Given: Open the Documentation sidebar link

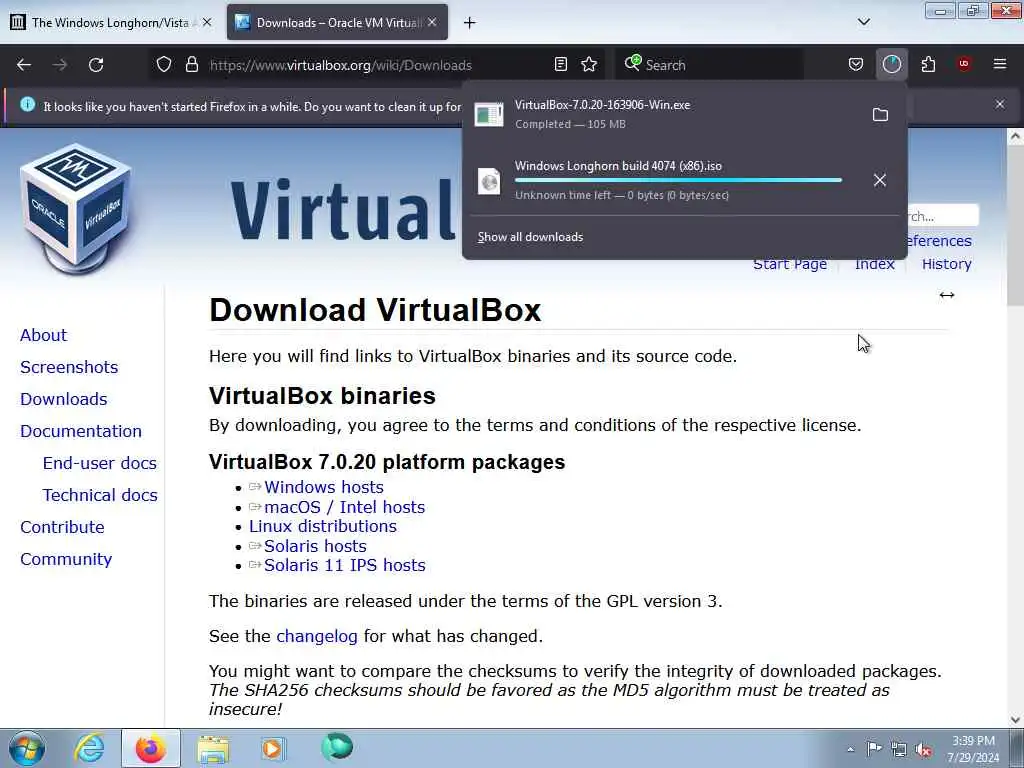Looking at the screenshot, I should coord(81,431).
